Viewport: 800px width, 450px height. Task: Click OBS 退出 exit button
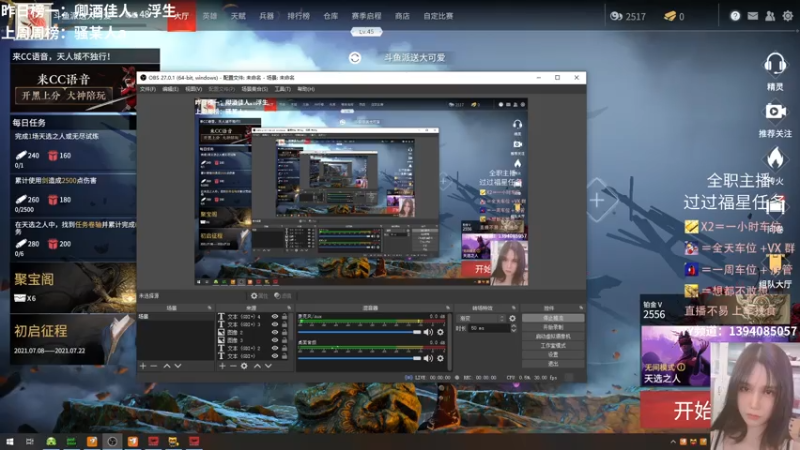pos(553,364)
